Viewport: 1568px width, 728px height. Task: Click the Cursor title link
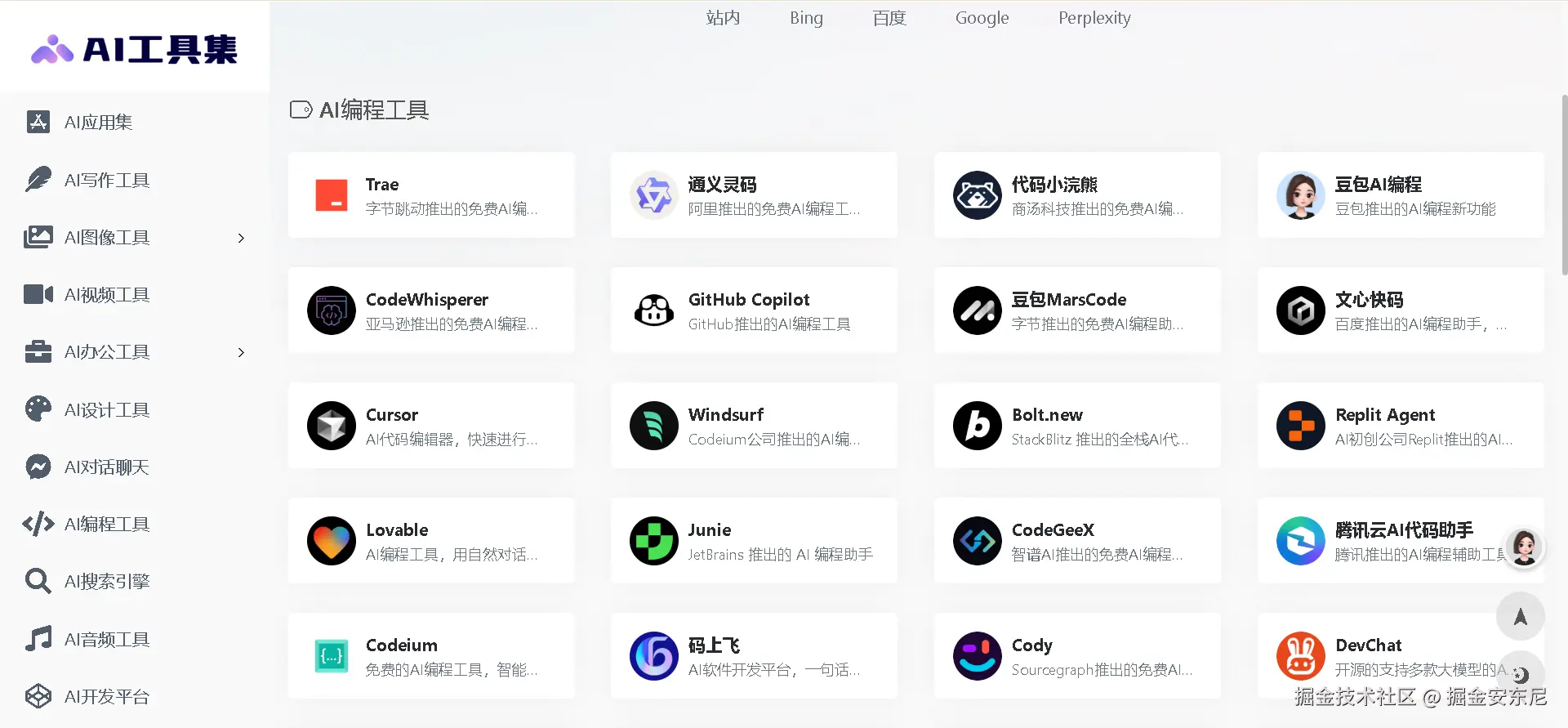pyautogui.click(x=392, y=415)
